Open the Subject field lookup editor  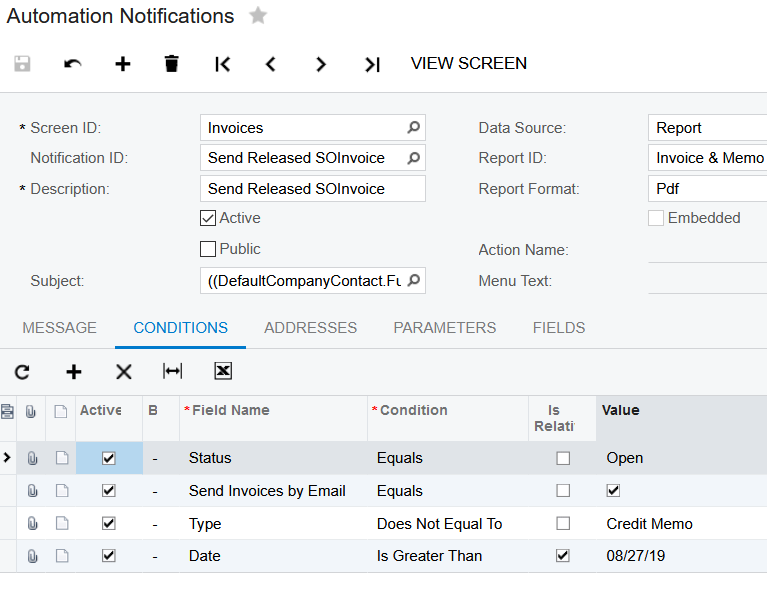tap(414, 281)
